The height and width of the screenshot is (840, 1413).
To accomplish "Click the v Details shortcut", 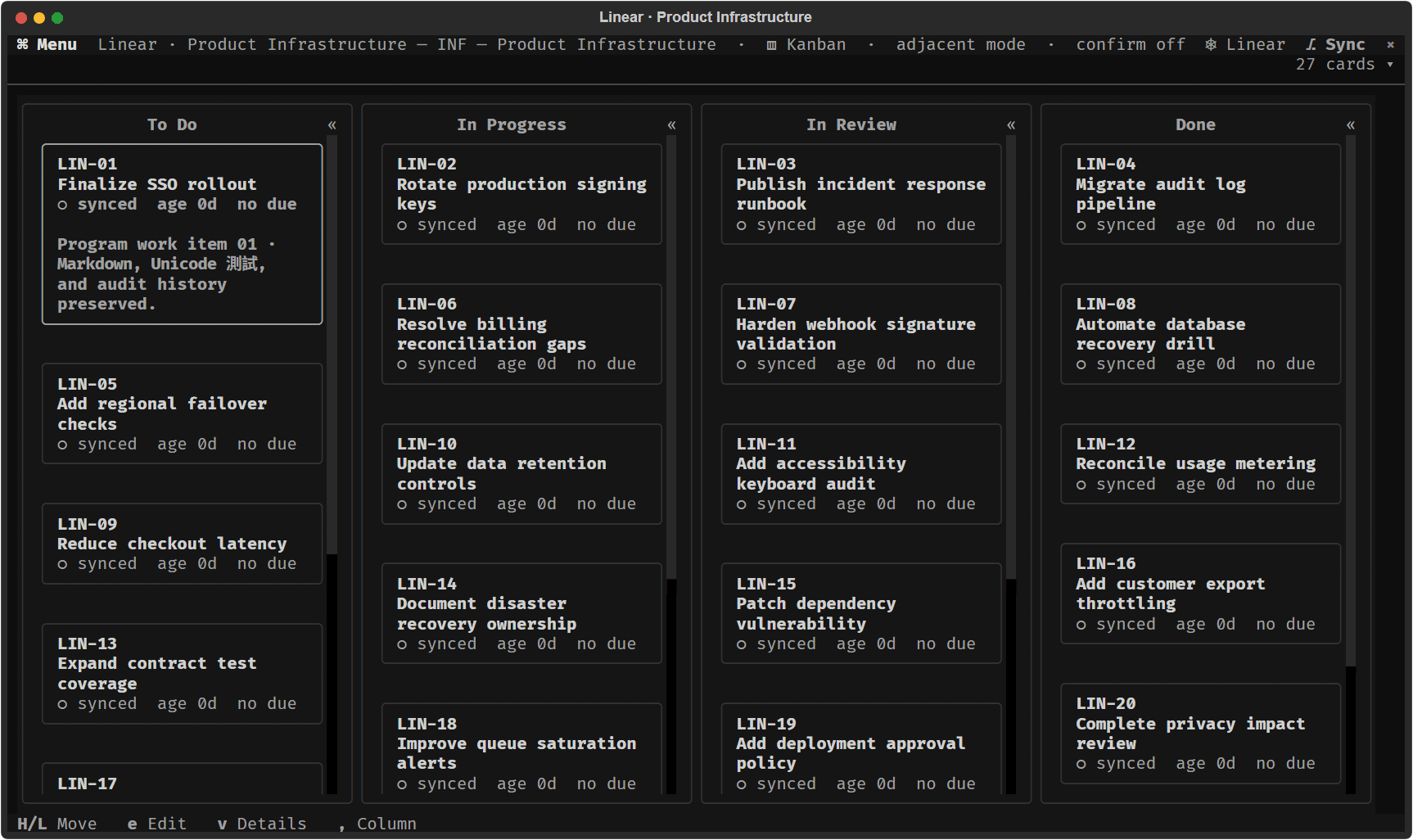I will [262, 824].
